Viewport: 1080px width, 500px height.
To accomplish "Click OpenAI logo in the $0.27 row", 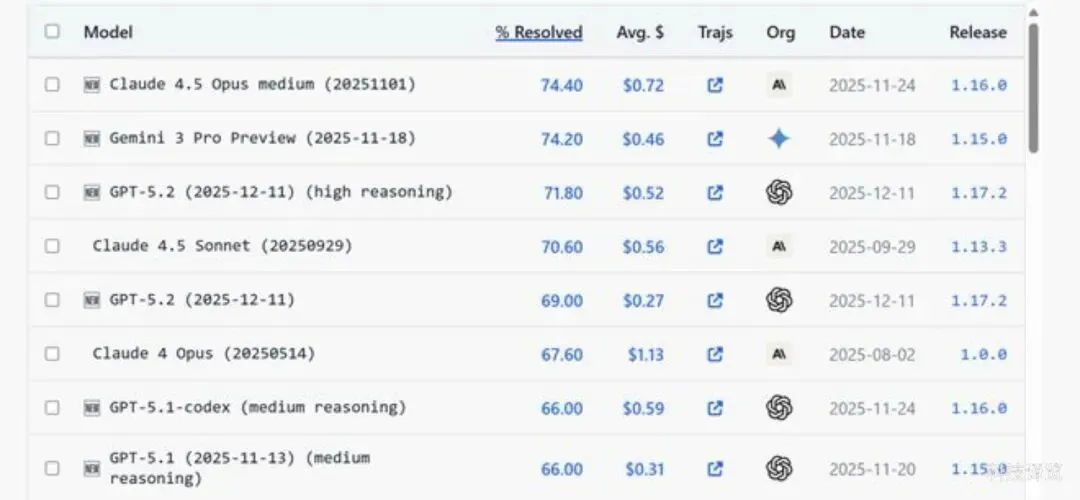I will pos(779,300).
